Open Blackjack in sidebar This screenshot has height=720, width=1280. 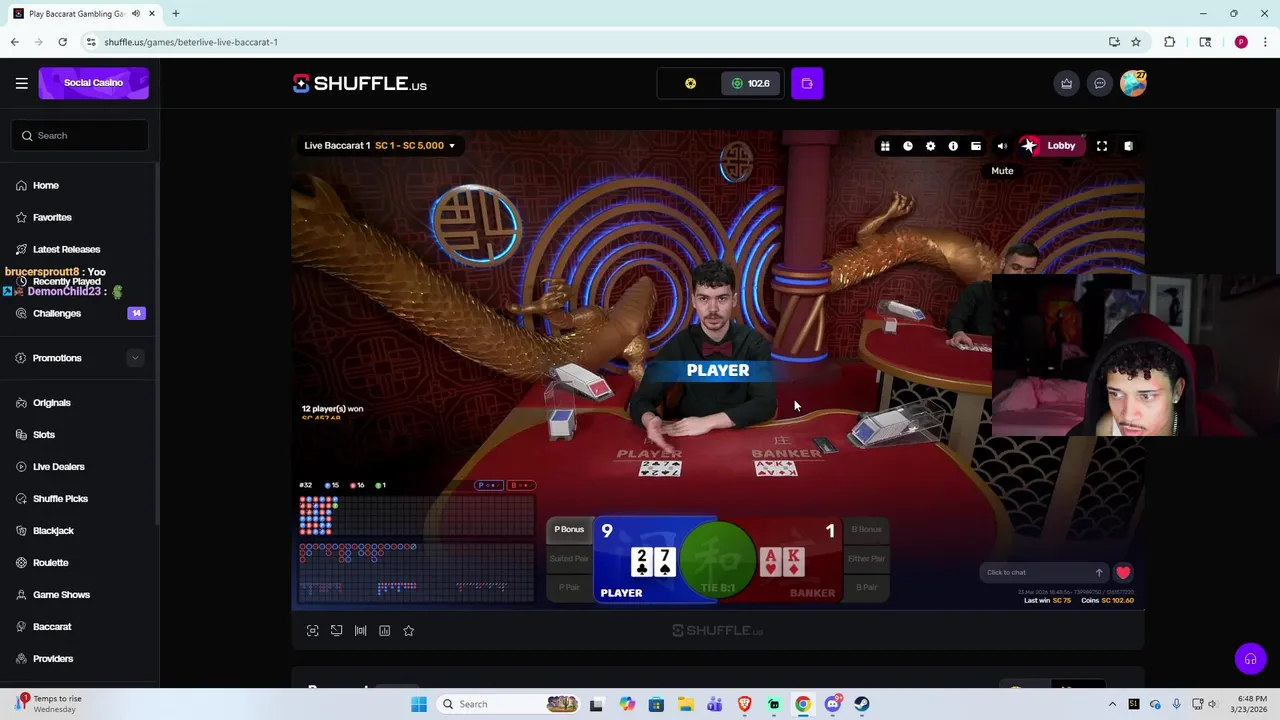[53, 530]
